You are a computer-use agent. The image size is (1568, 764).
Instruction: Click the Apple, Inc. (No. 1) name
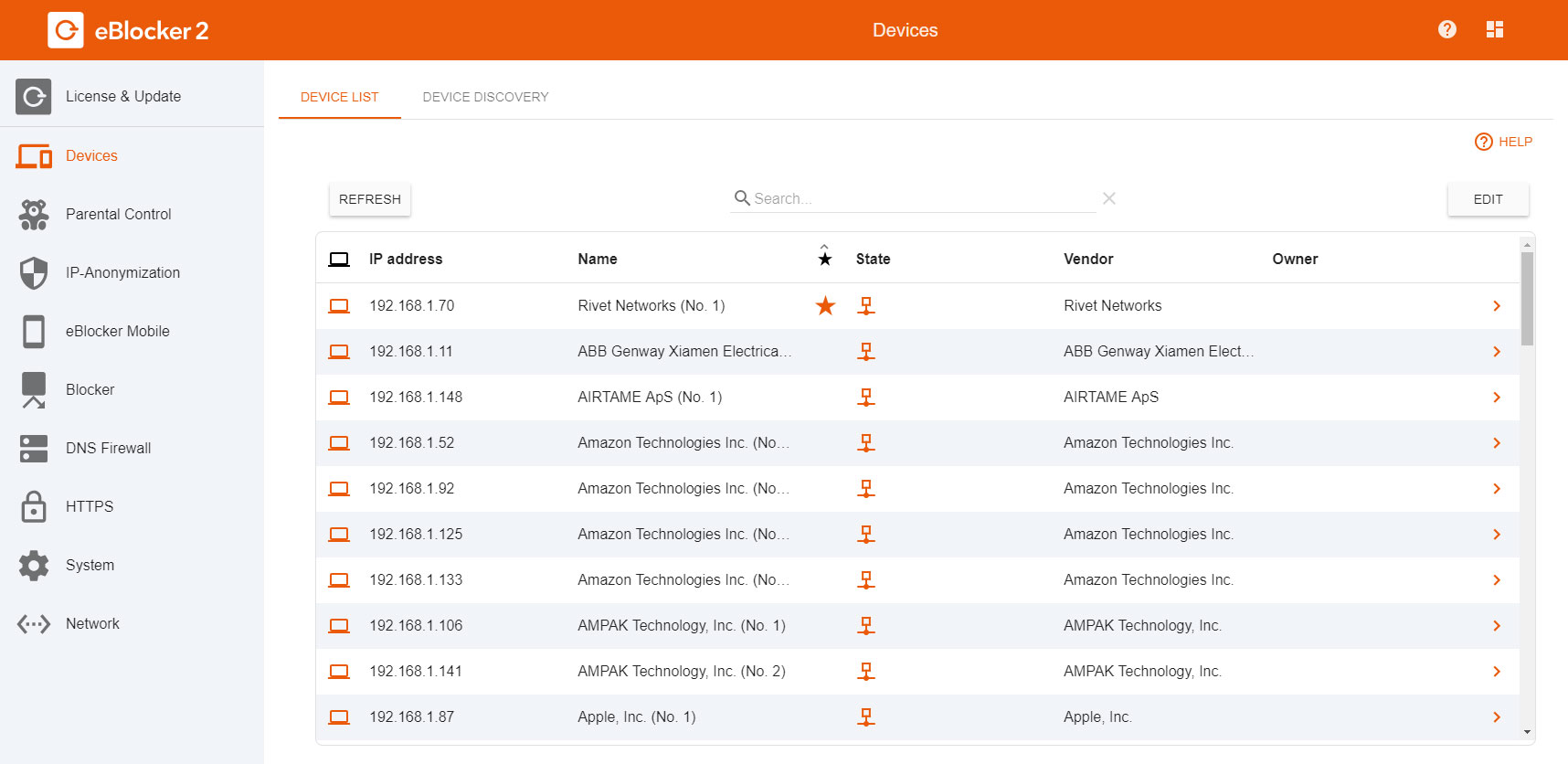click(637, 717)
